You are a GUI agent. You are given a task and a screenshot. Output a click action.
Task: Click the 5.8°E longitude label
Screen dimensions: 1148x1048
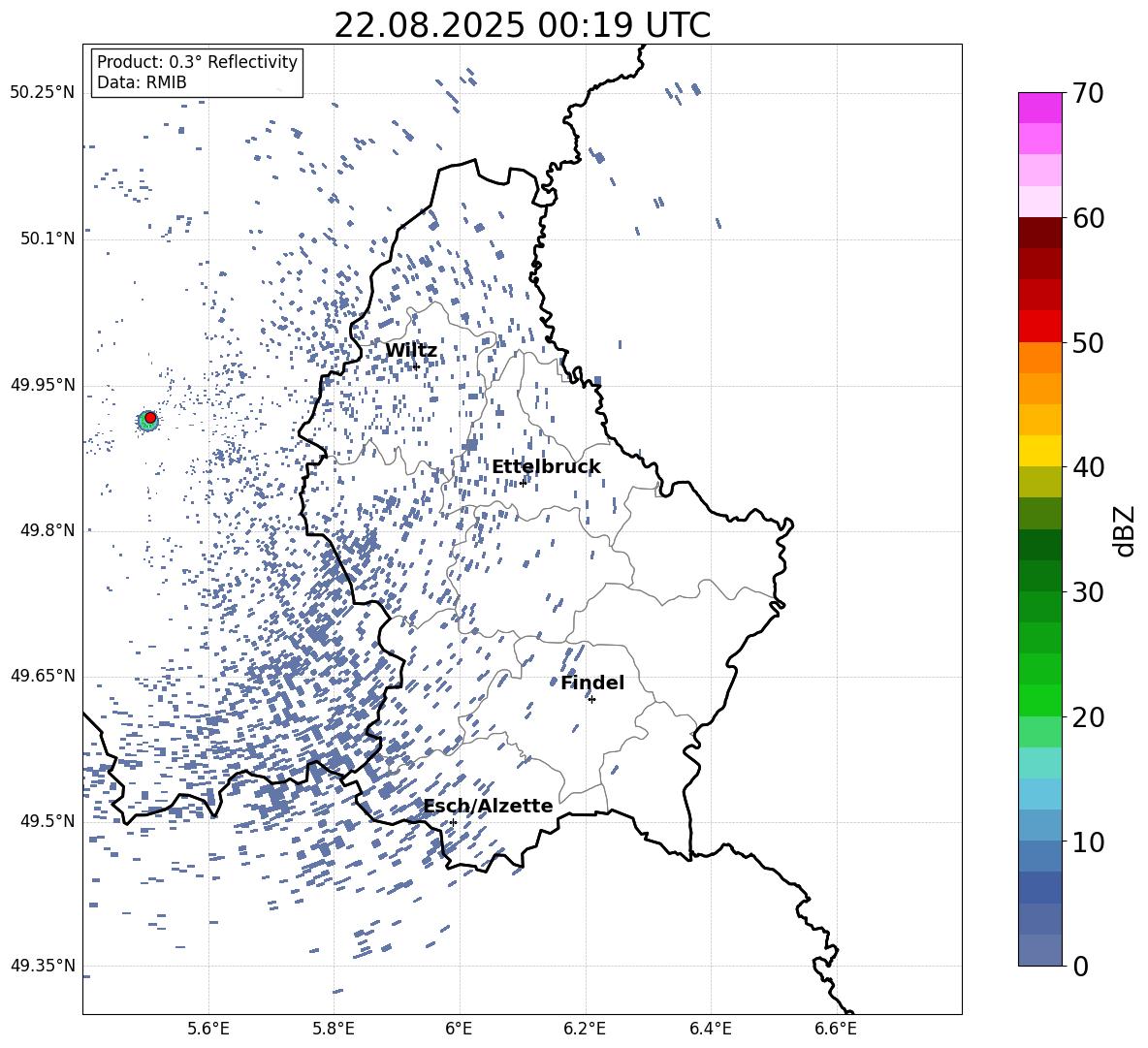(x=334, y=1029)
